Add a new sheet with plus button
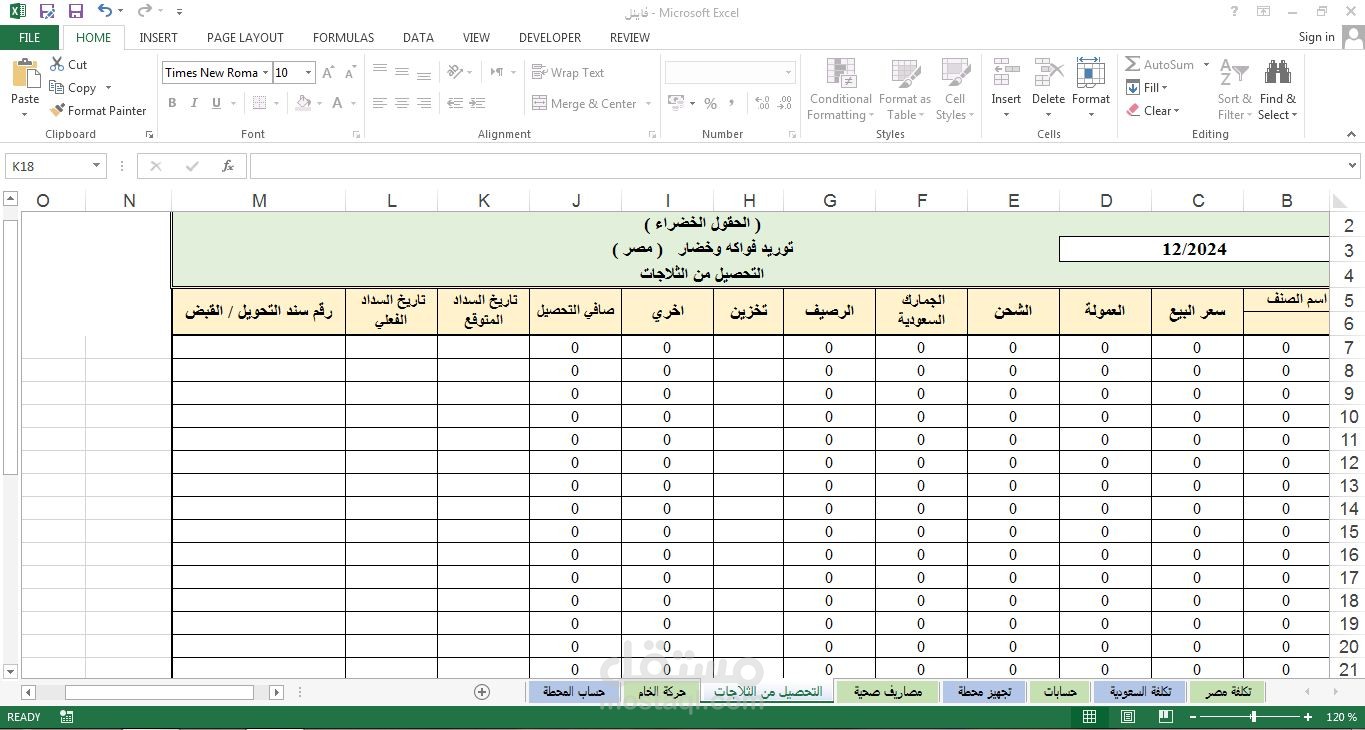Viewport: 1365px width, 730px height. pos(482,692)
